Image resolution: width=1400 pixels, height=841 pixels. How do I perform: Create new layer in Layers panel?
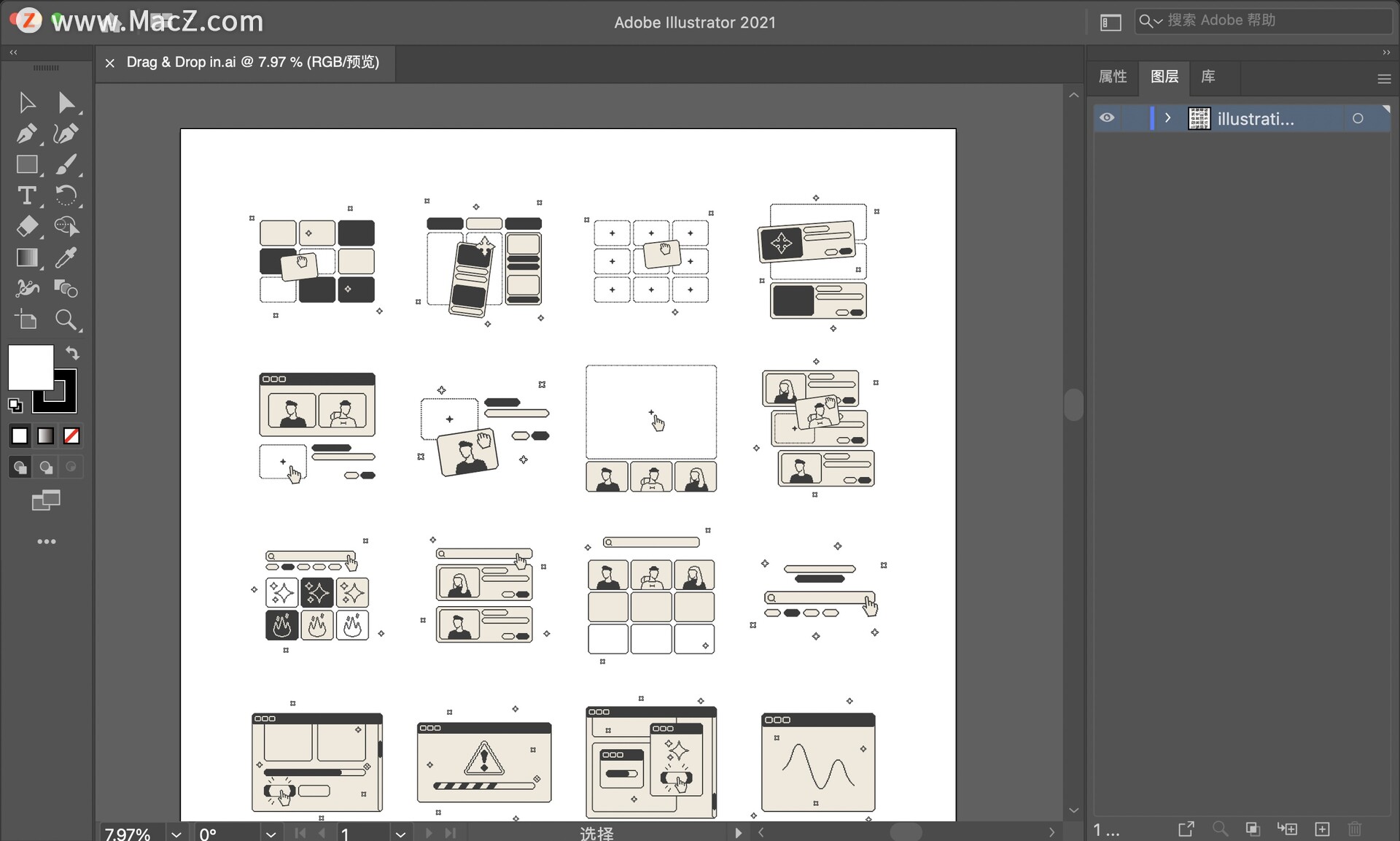pyautogui.click(x=1322, y=829)
